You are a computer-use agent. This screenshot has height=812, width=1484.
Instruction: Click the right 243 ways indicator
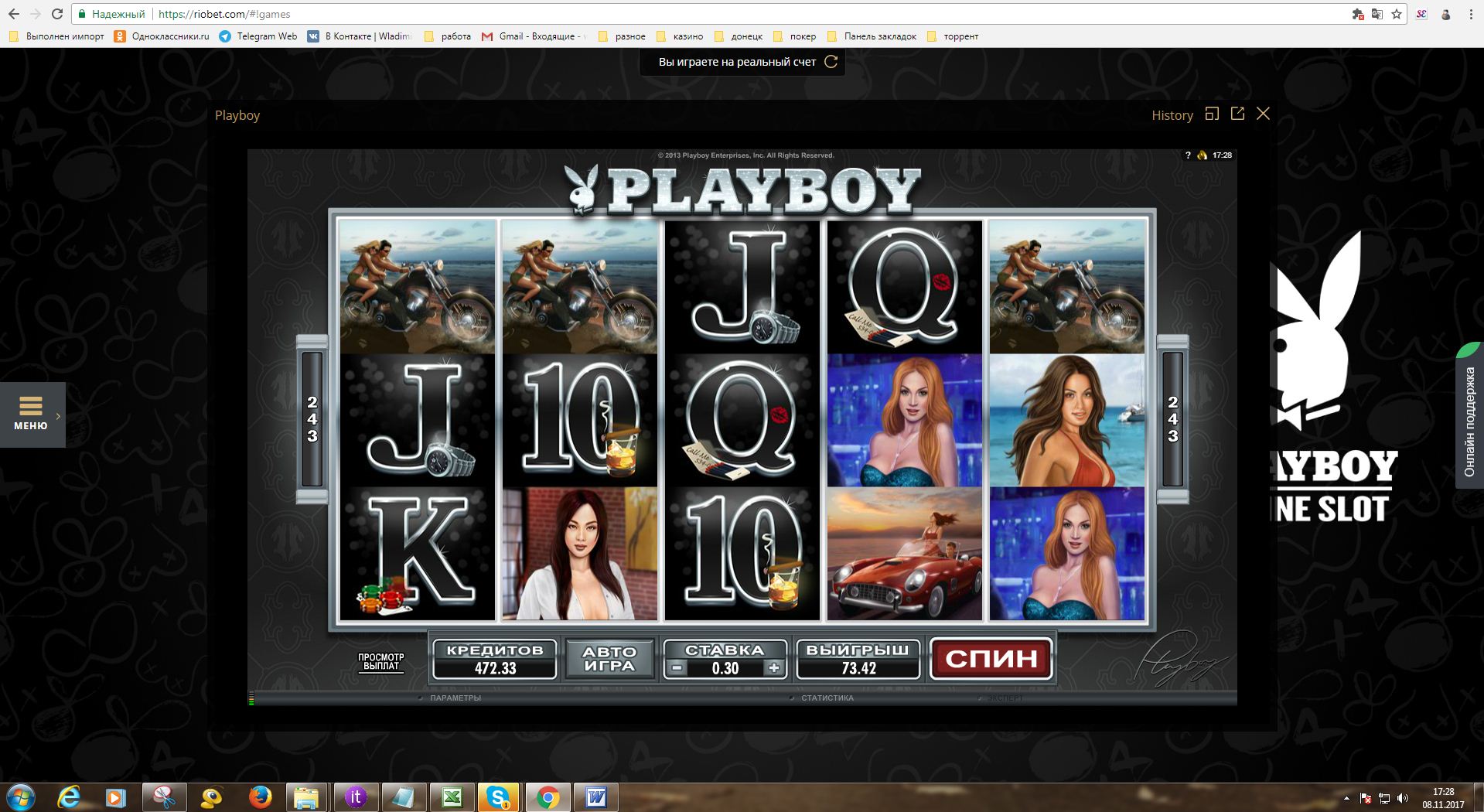[1172, 419]
